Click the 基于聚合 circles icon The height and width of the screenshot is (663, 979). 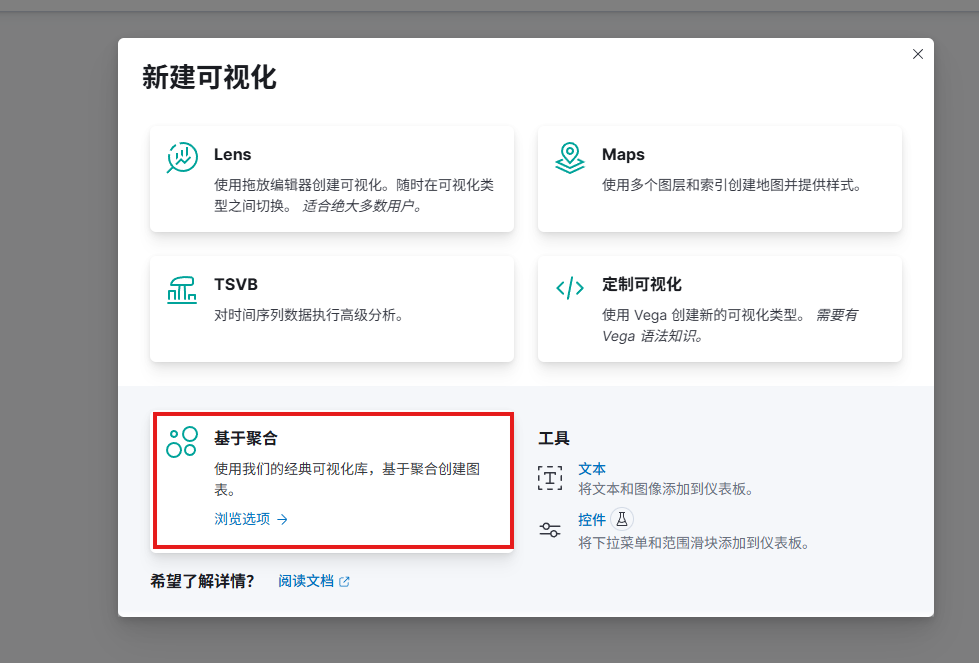click(x=182, y=441)
